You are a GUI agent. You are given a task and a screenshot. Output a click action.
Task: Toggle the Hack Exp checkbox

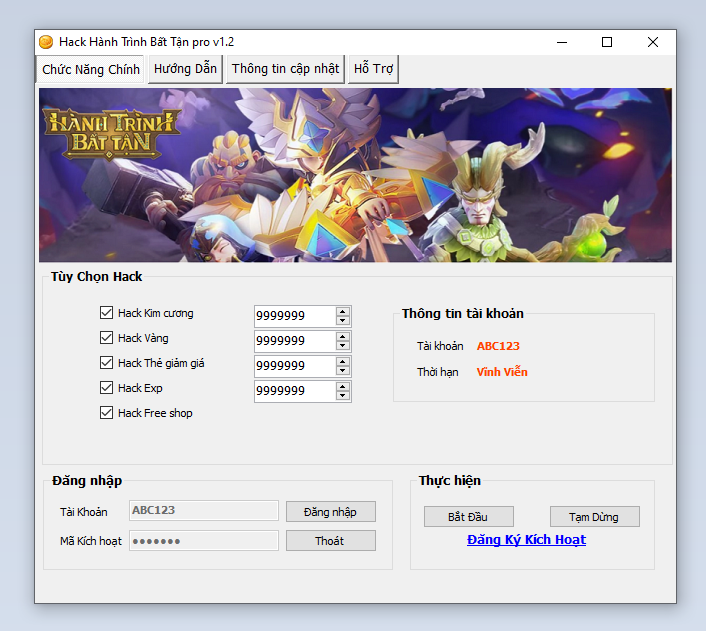coord(107,388)
